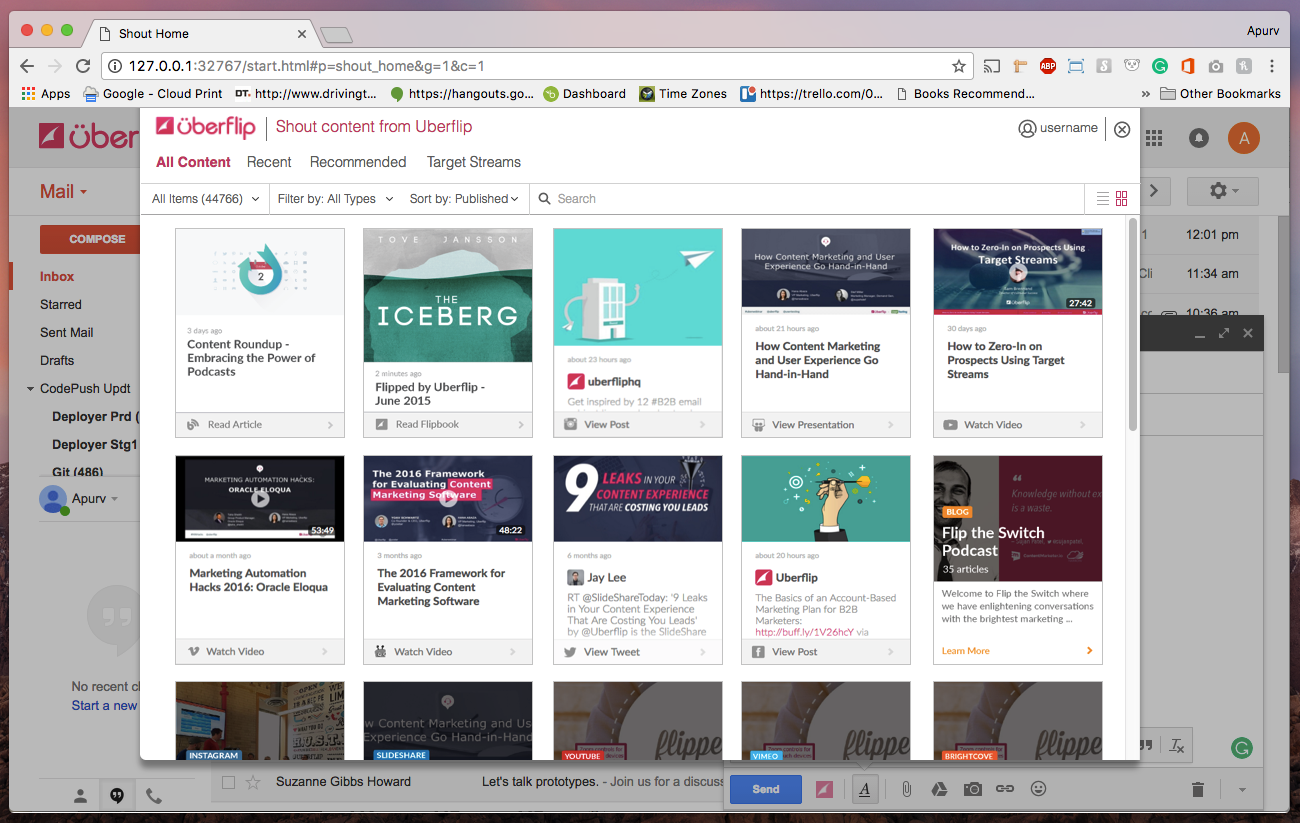Click the COMPOSE button

[89, 239]
